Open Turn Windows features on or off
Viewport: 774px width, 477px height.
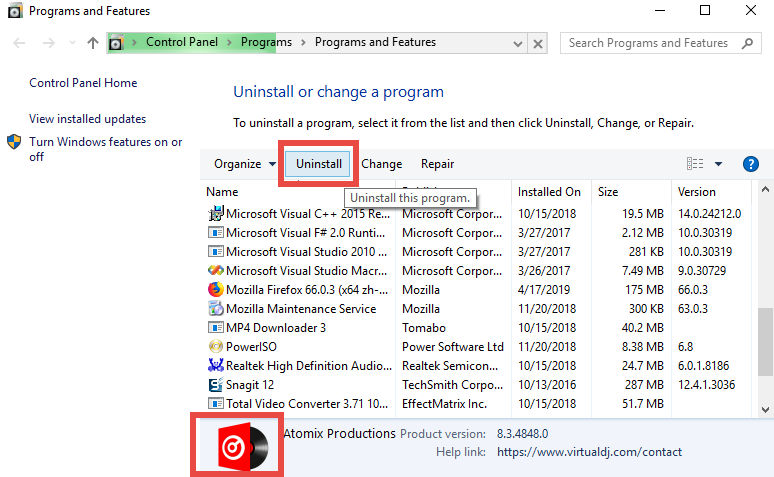click(x=106, y=149)
